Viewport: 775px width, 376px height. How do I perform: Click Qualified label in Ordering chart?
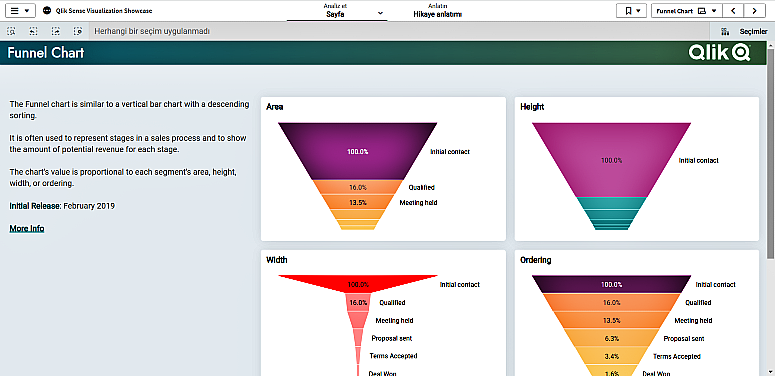tap(698, 302)
